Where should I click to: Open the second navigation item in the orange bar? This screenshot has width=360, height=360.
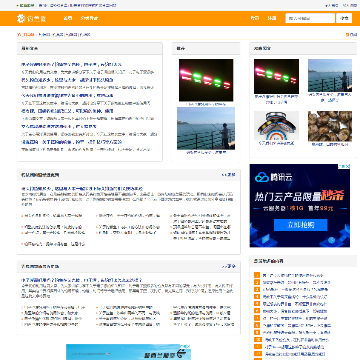click(89, 18)
